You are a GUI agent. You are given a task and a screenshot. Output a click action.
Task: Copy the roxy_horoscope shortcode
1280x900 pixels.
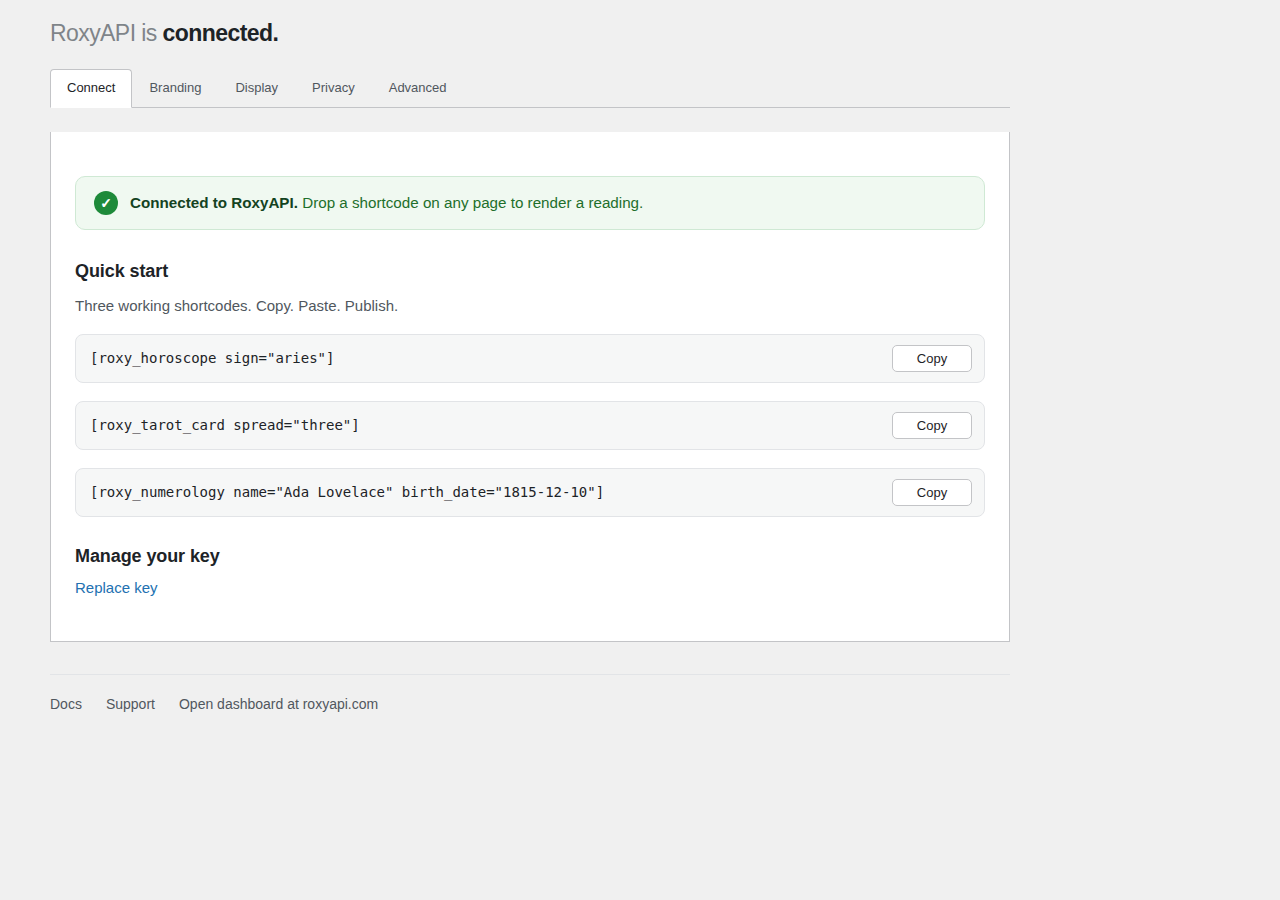pos(931,358)
